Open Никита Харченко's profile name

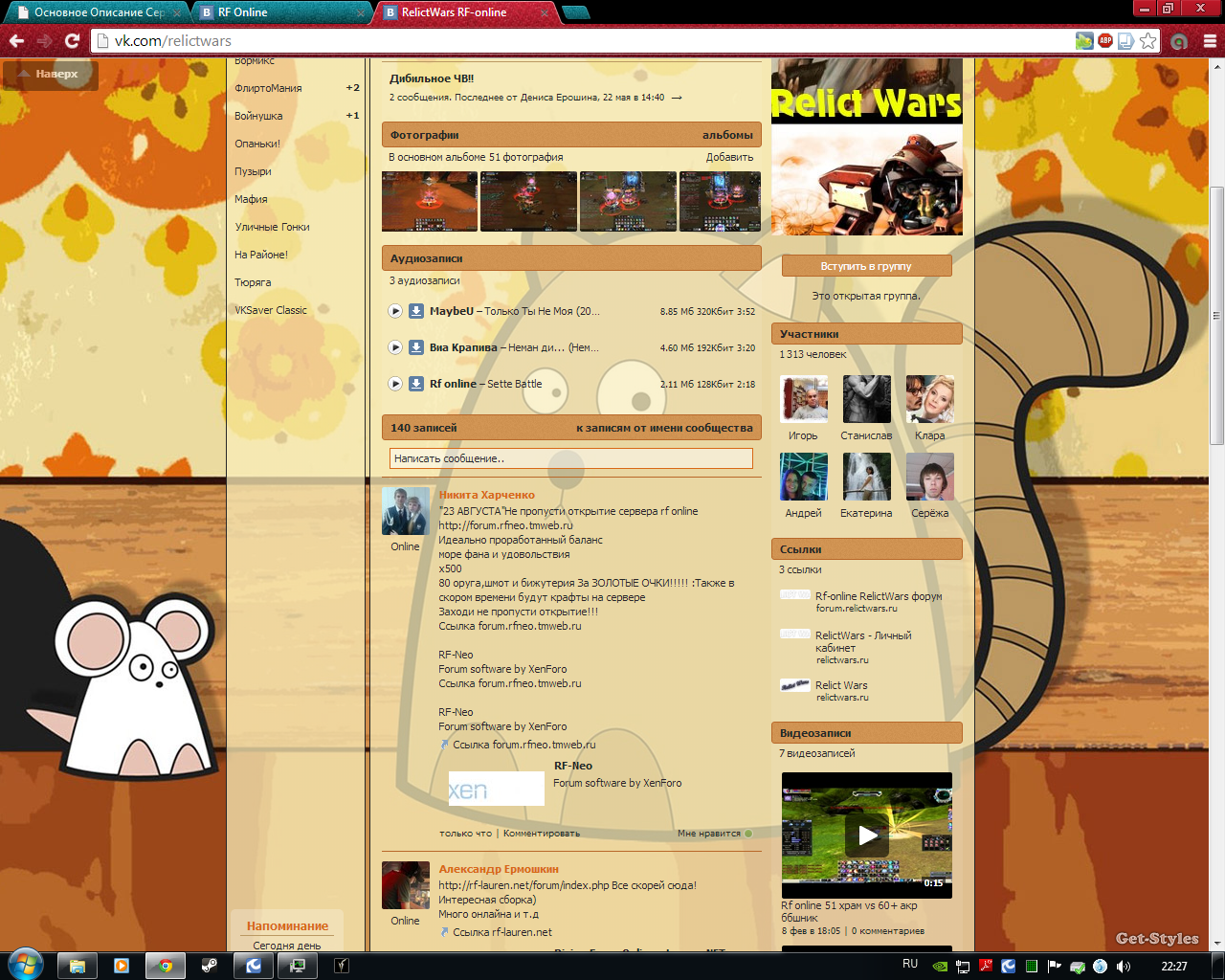pos(487,495)
